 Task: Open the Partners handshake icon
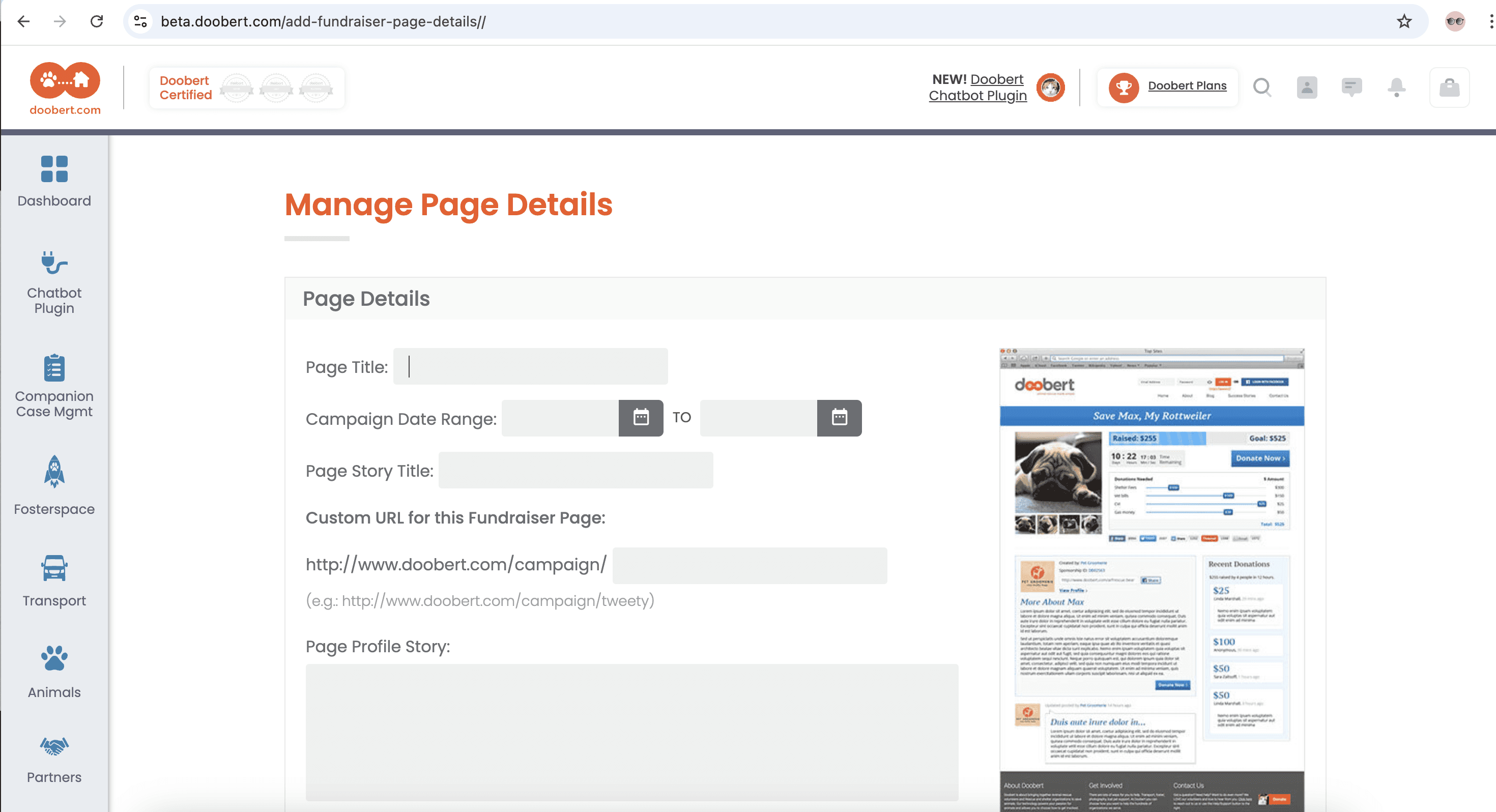click(54, 746)
